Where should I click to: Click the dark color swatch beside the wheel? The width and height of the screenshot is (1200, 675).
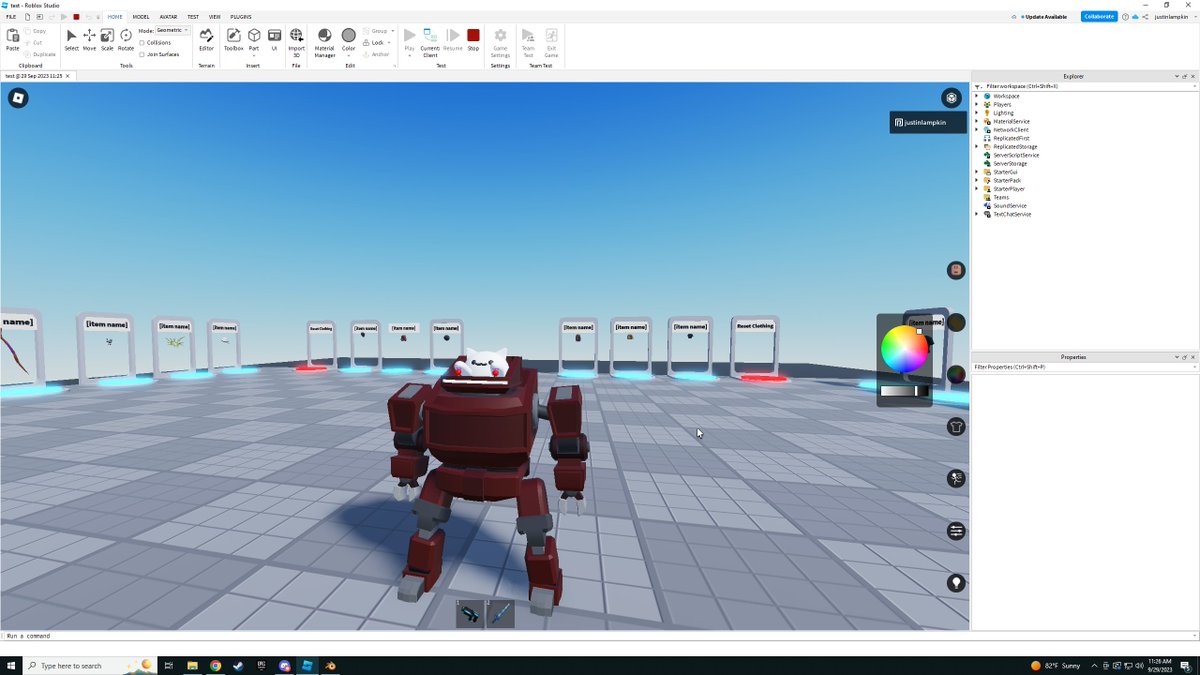point(956,322)
